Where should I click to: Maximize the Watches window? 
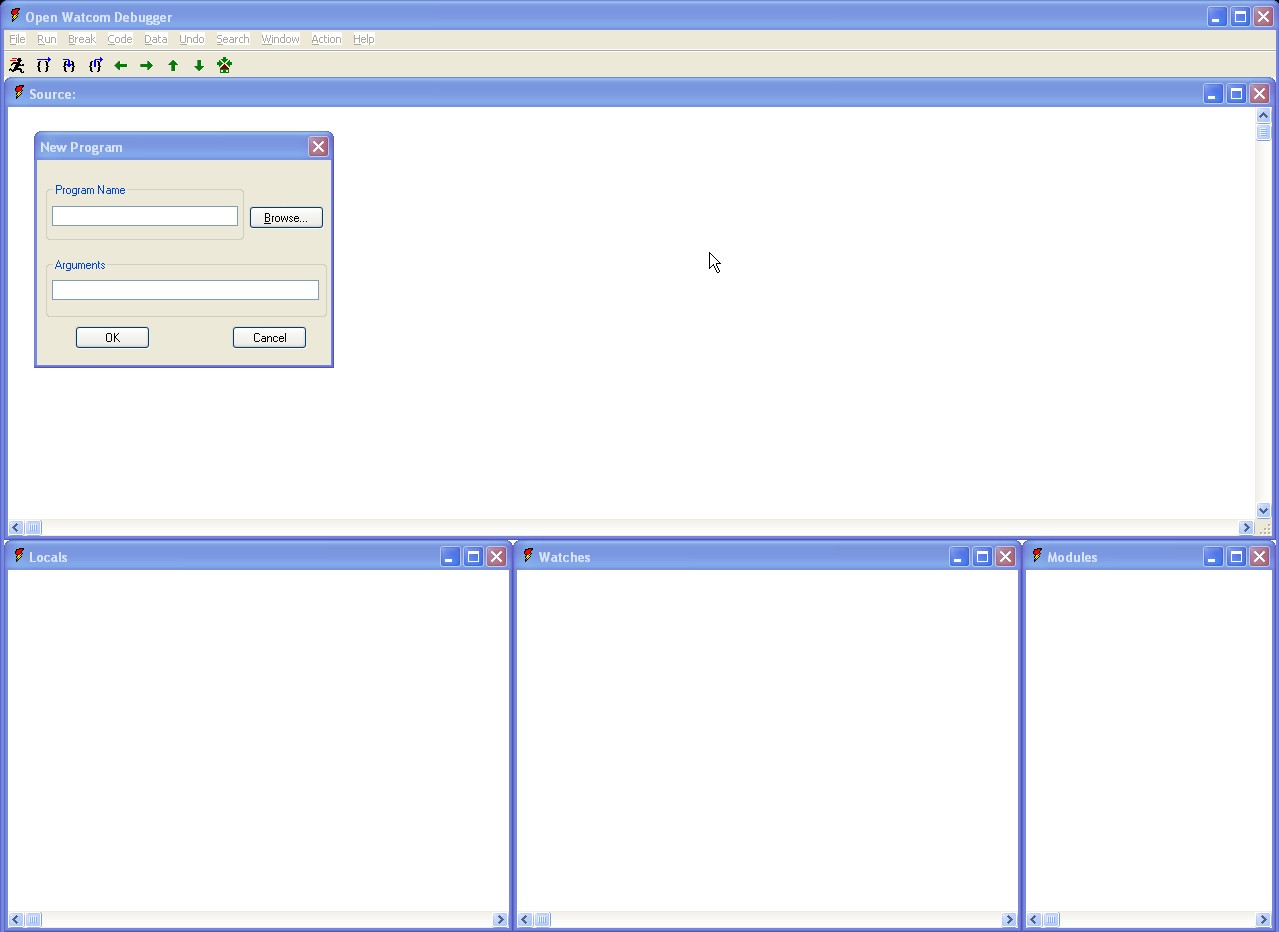point(982,556)
